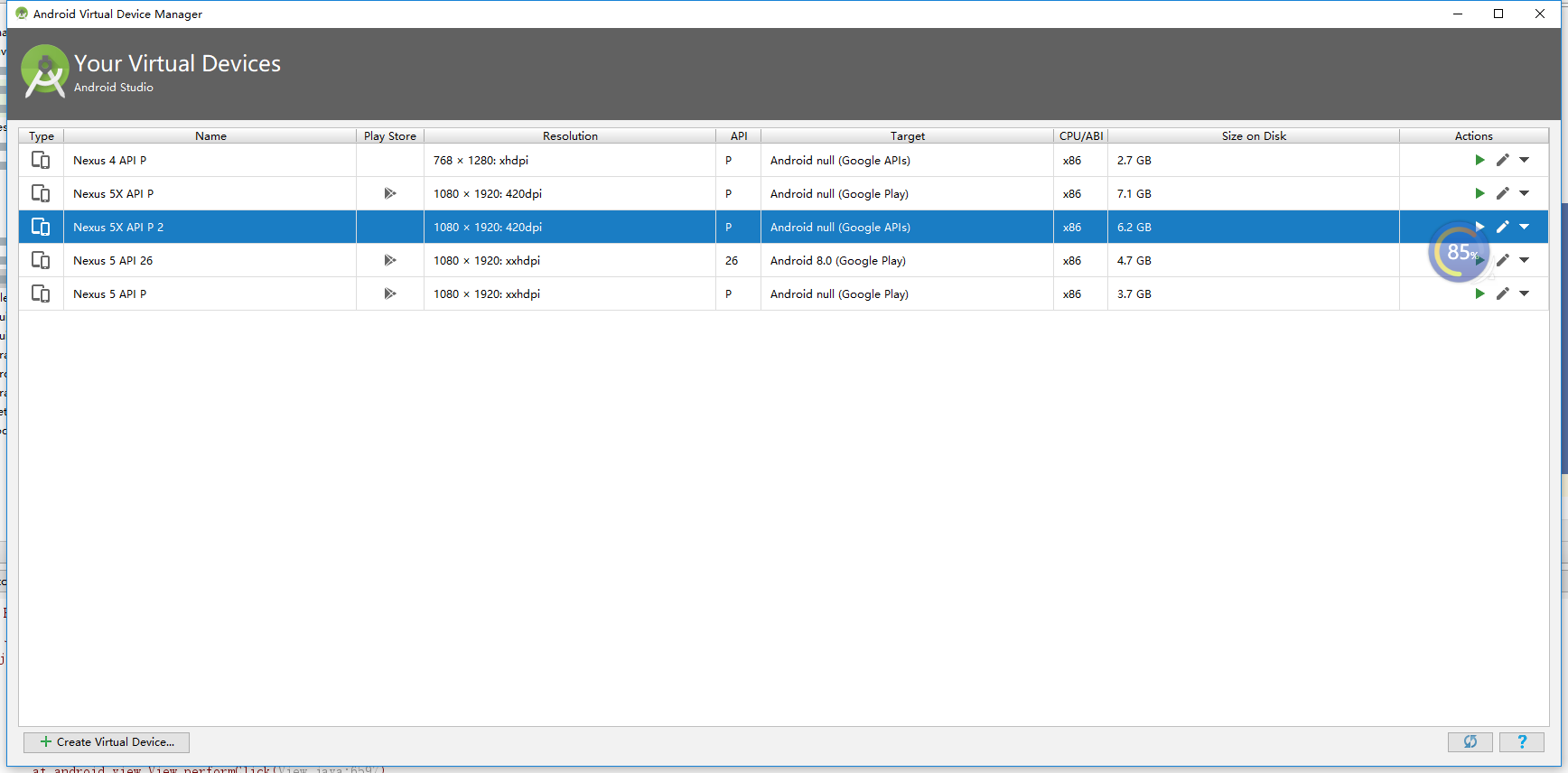Select the Nexus 5 API P name cell
Screen dimensions: 1568x773
coord(210,293)
